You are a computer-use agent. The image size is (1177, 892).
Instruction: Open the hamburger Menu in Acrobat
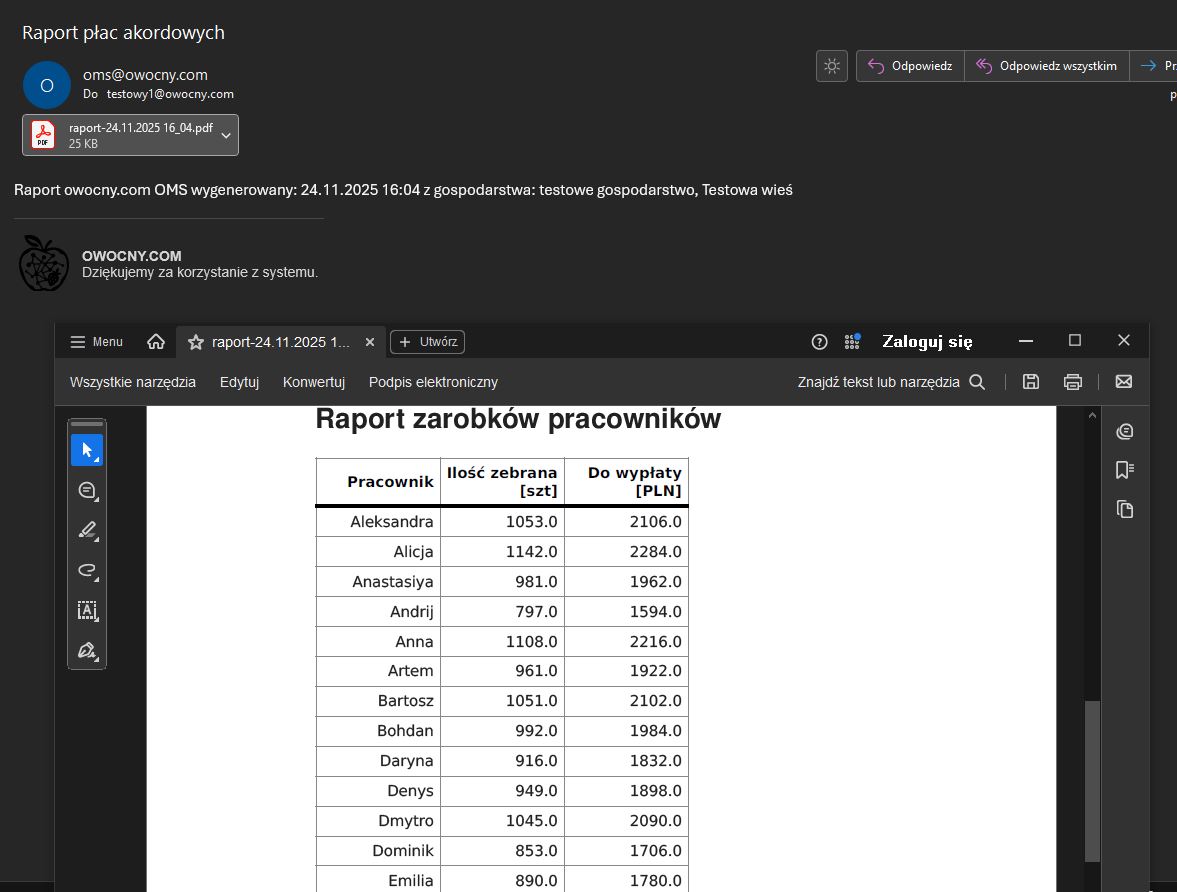97,342
